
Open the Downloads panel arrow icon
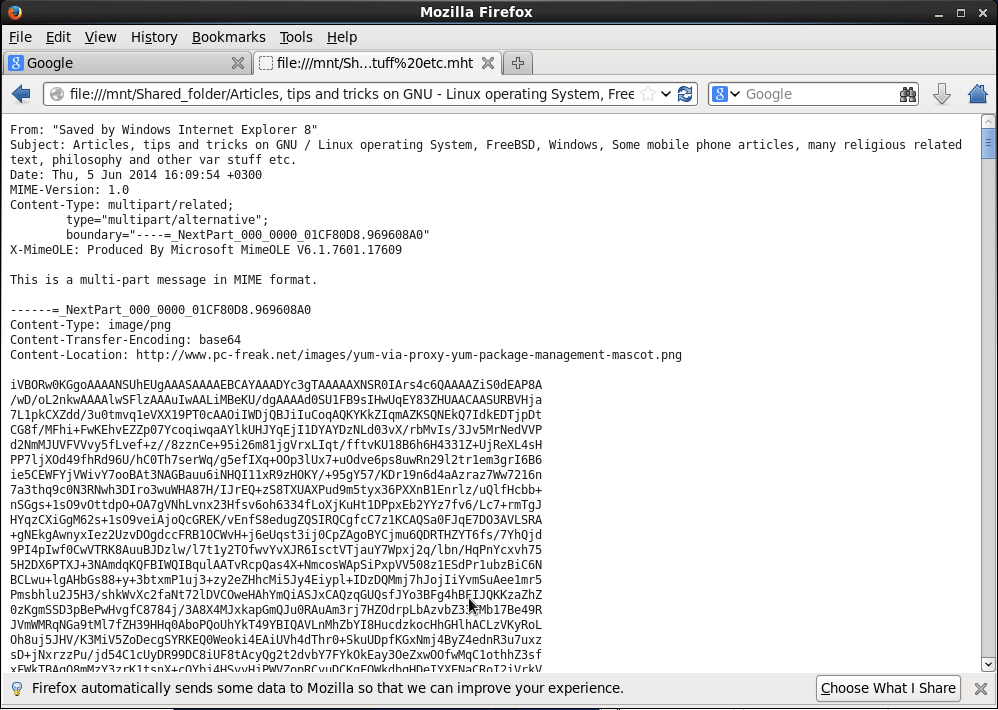(x=941, y=93)
